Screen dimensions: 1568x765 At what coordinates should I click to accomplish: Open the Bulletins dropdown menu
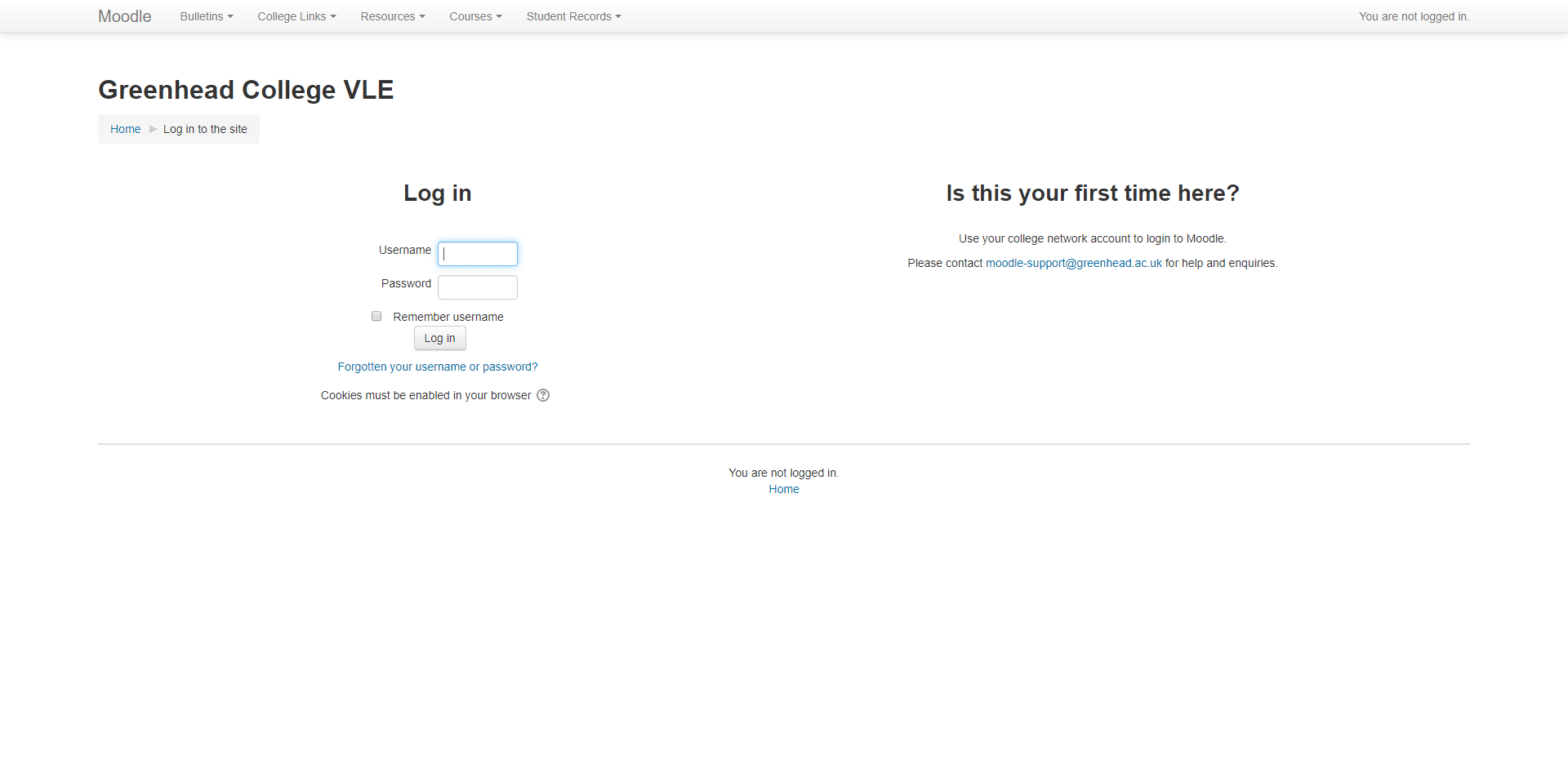(x=207, y=16)
